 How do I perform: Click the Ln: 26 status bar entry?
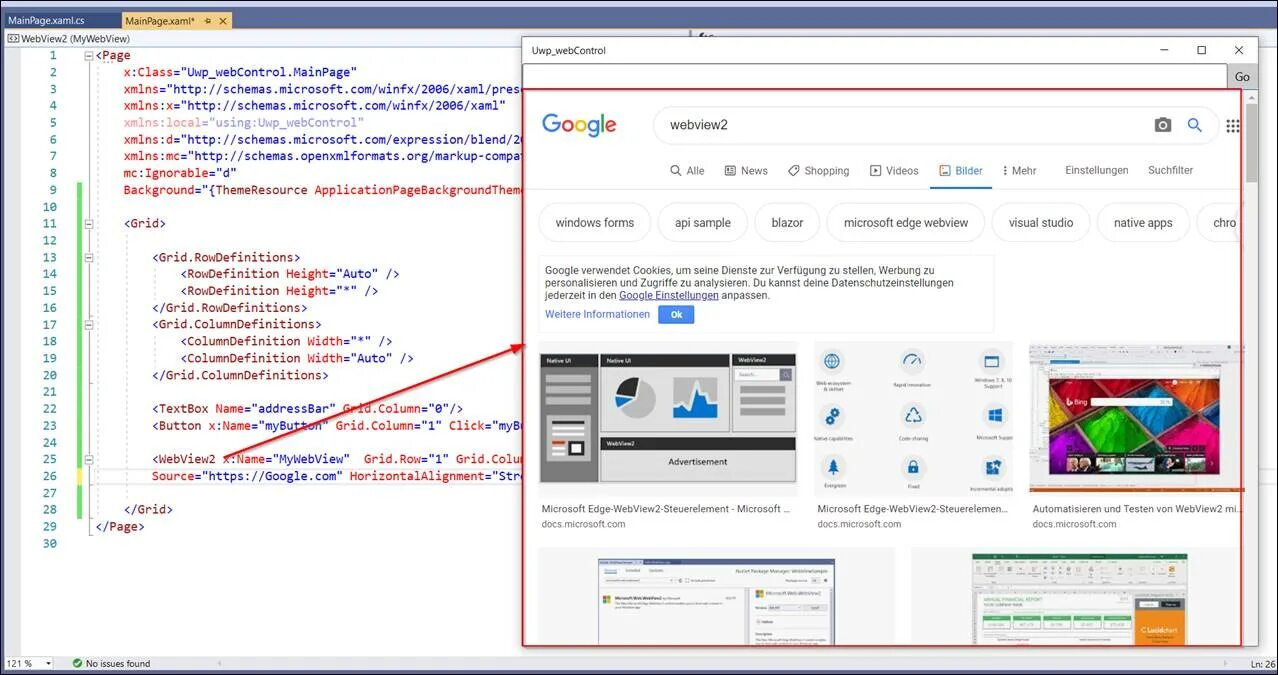click(1263, 663)
